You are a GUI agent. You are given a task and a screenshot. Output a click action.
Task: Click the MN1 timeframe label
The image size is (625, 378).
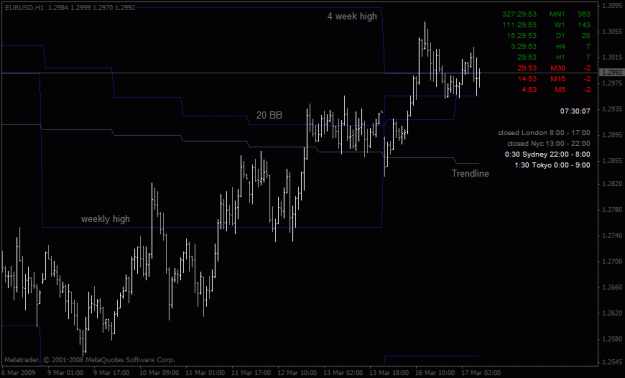click(x=557, y=14)
